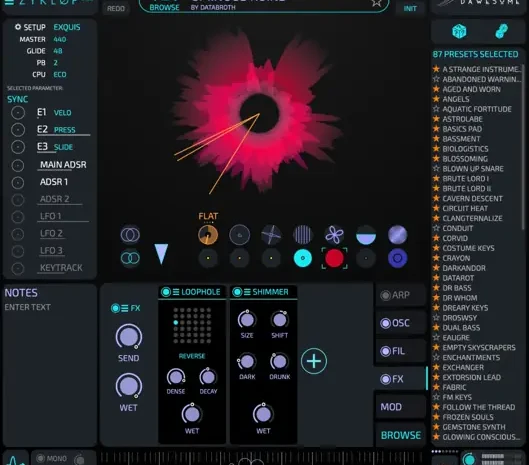Change the E2 PRESS source
This screenshot has height=465, width=529.
pyautogui.click(x=64, y=130)
